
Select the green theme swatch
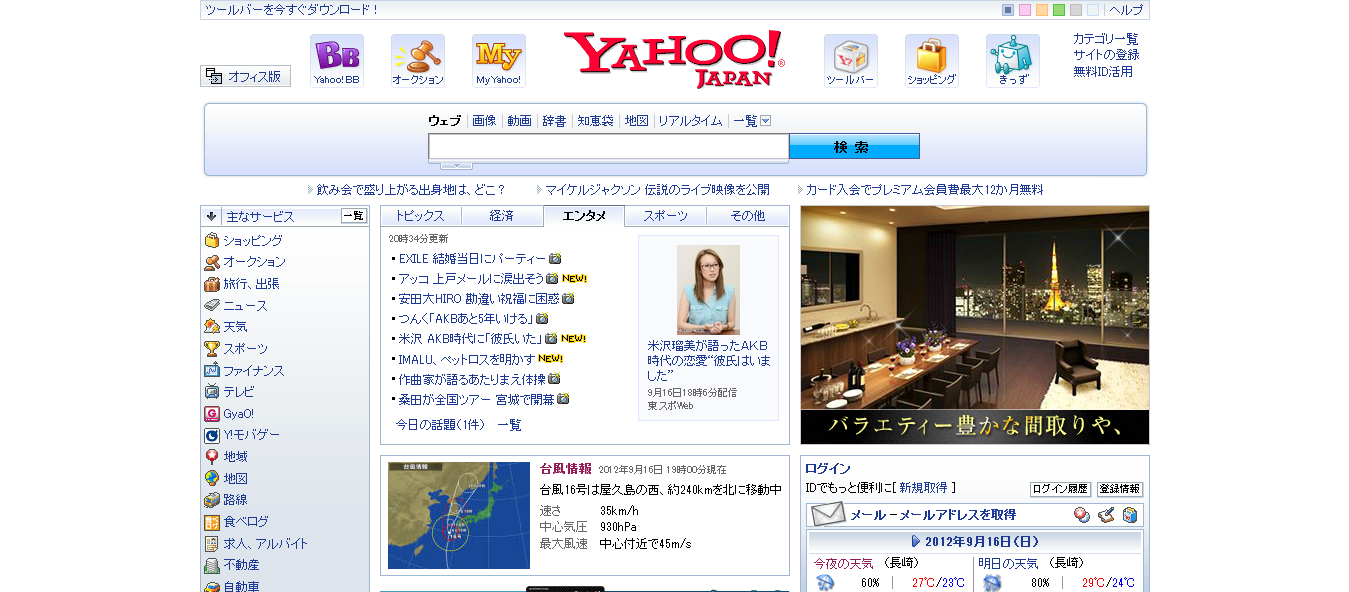coord(1059,10)
